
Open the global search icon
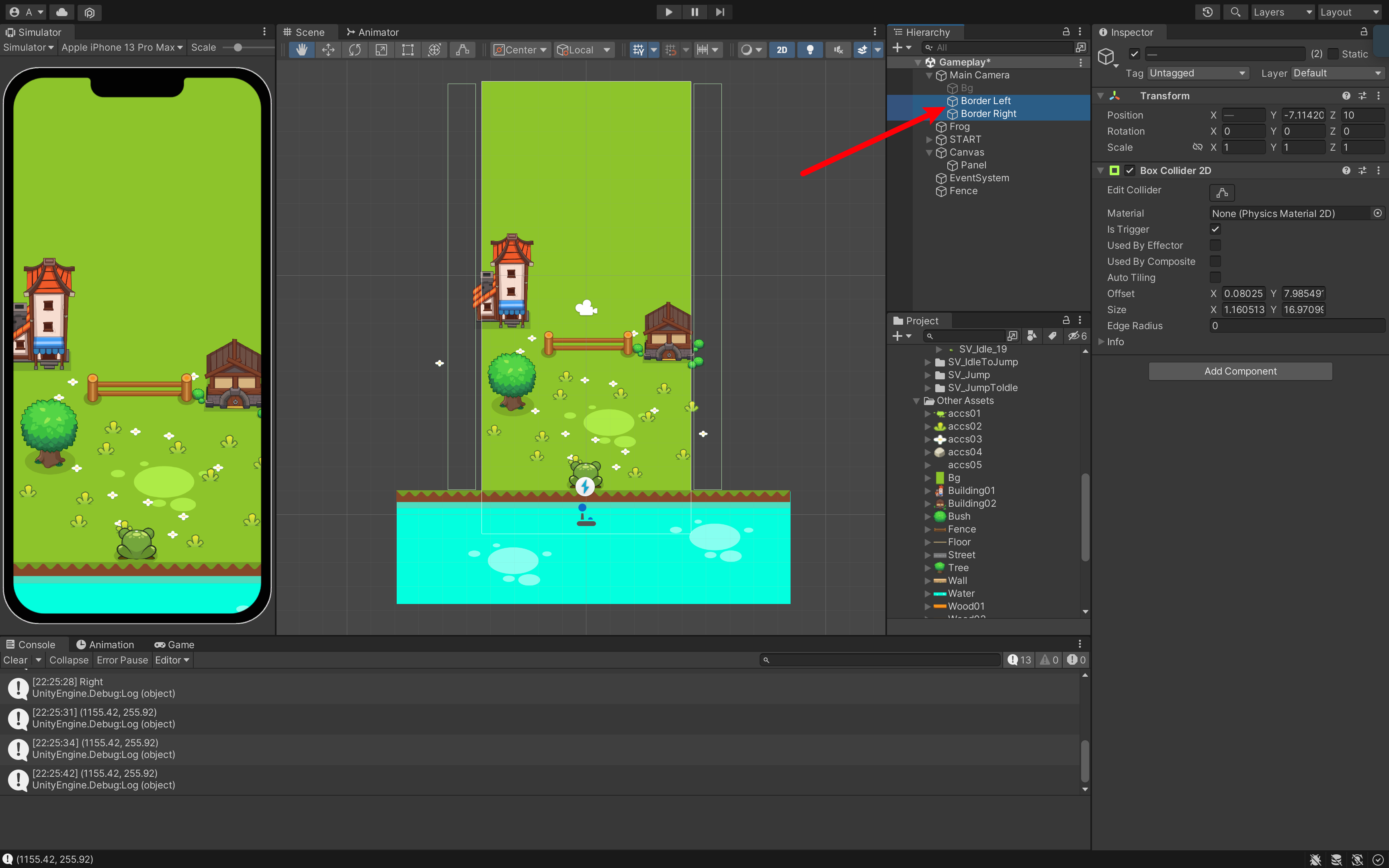1235,12
